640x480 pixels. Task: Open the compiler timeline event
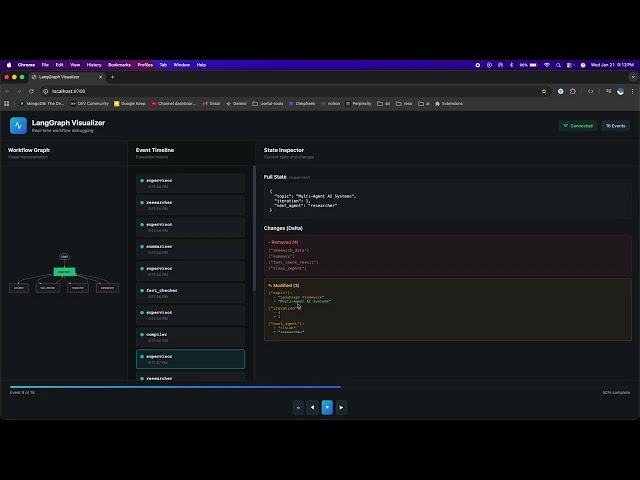click(x=190, y=337)
